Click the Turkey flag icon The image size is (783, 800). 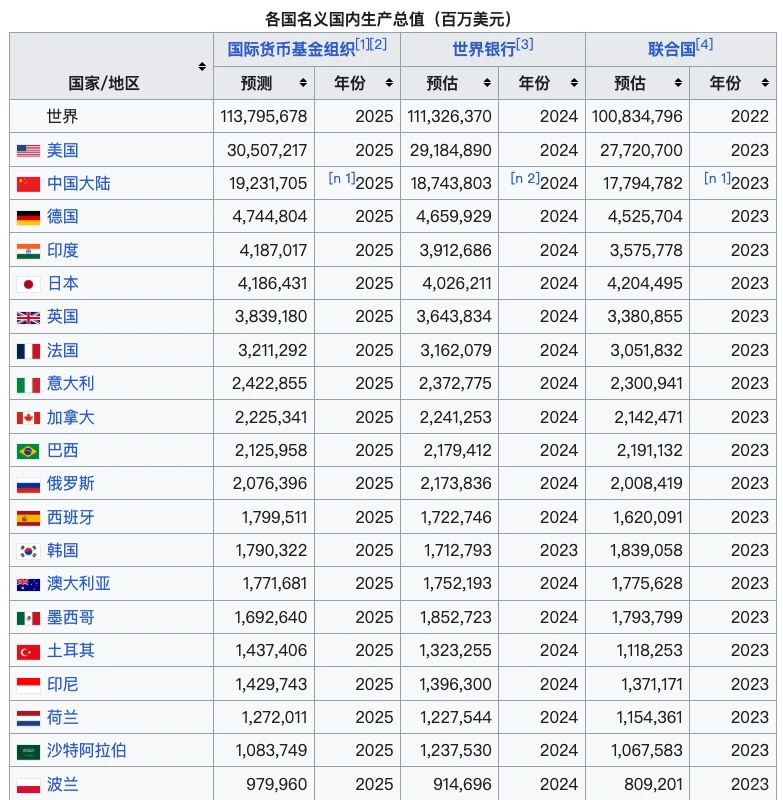pyautogui.click(x=28, y=652)
